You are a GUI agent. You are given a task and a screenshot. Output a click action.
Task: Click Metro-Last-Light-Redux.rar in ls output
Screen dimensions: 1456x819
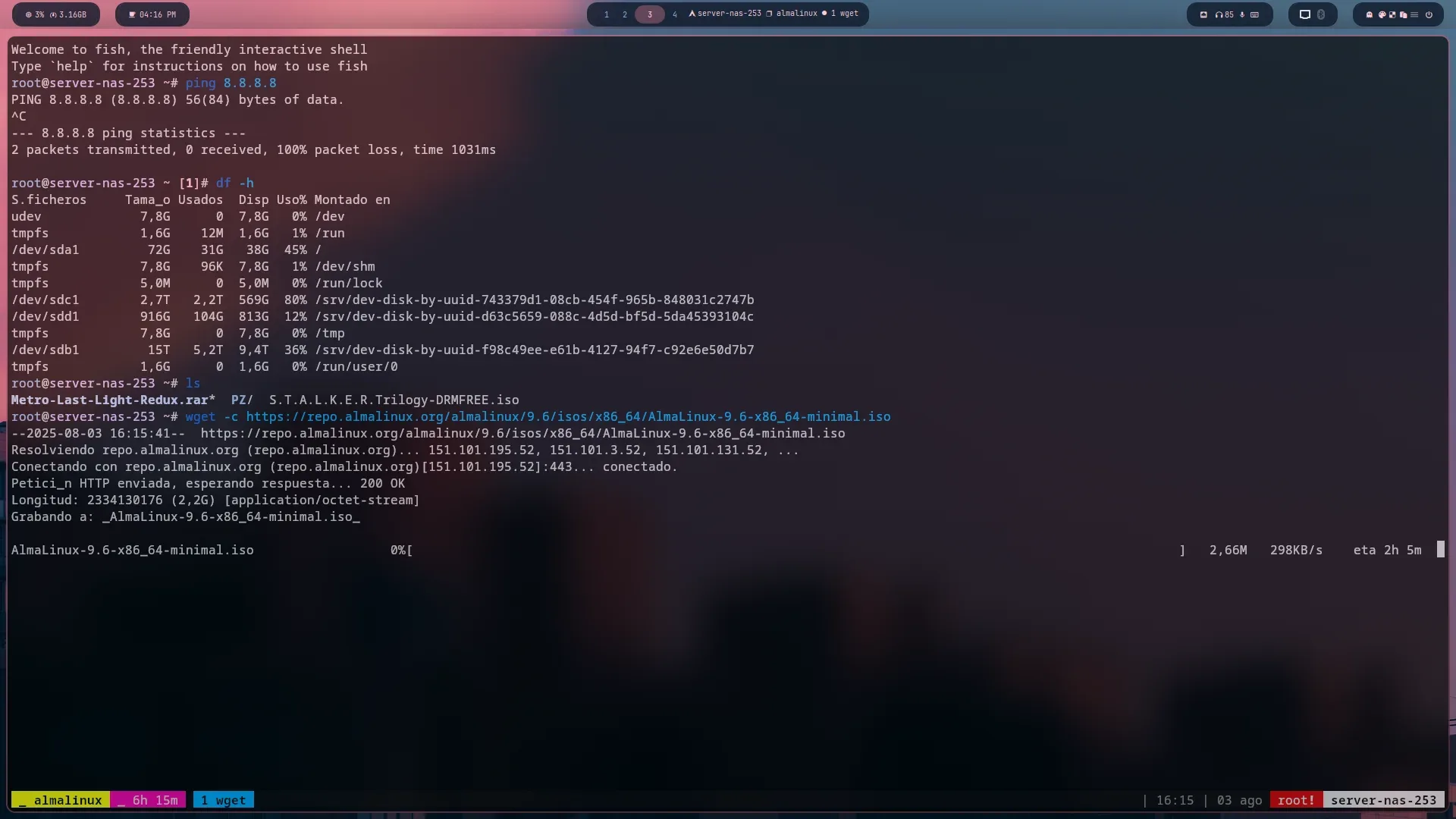(x=109, y=400)
